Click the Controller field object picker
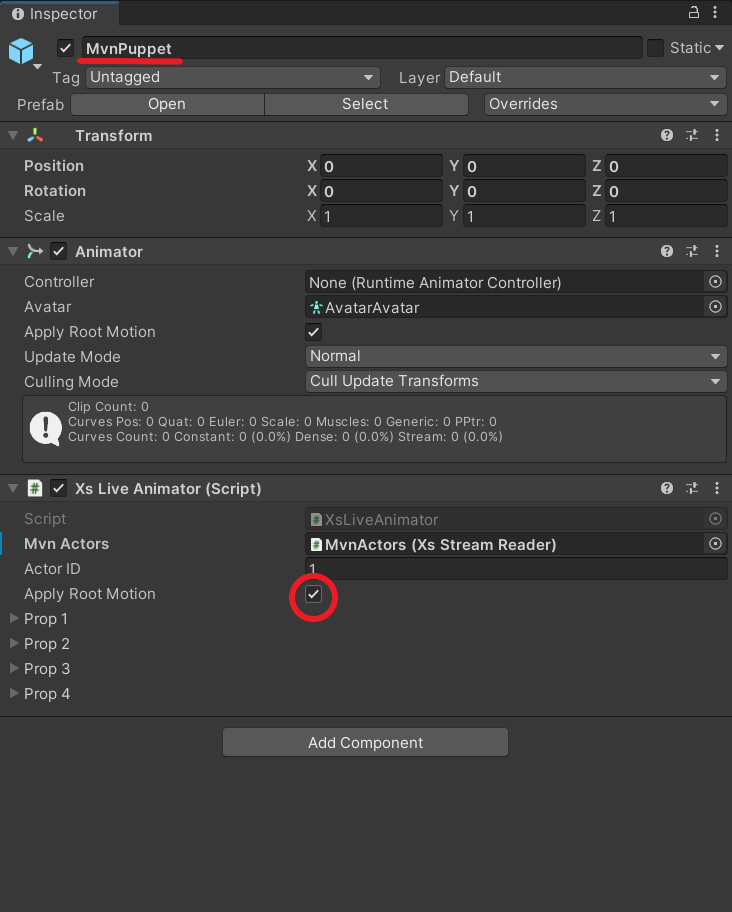This screenshot has height=912, width=732. coord(716,282)
